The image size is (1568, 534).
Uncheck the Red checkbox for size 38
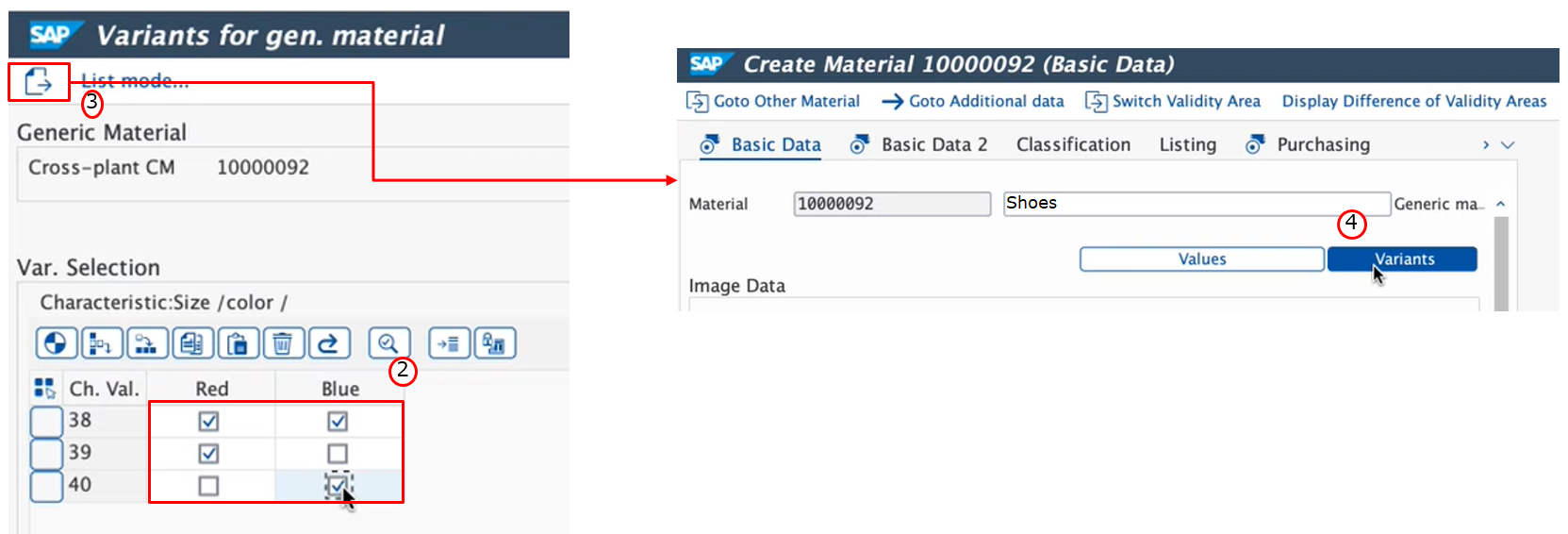(209, 421)
